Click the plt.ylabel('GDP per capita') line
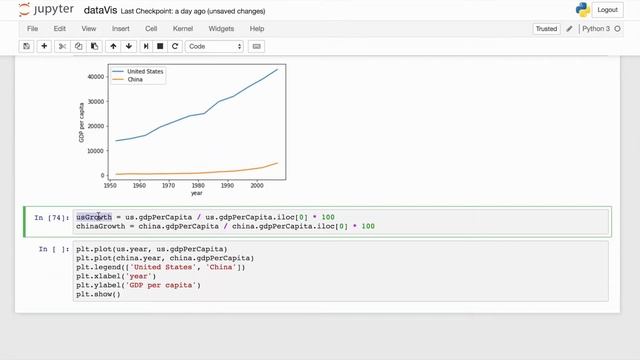The width and height of the screenshot is (640, 360). 138,285
